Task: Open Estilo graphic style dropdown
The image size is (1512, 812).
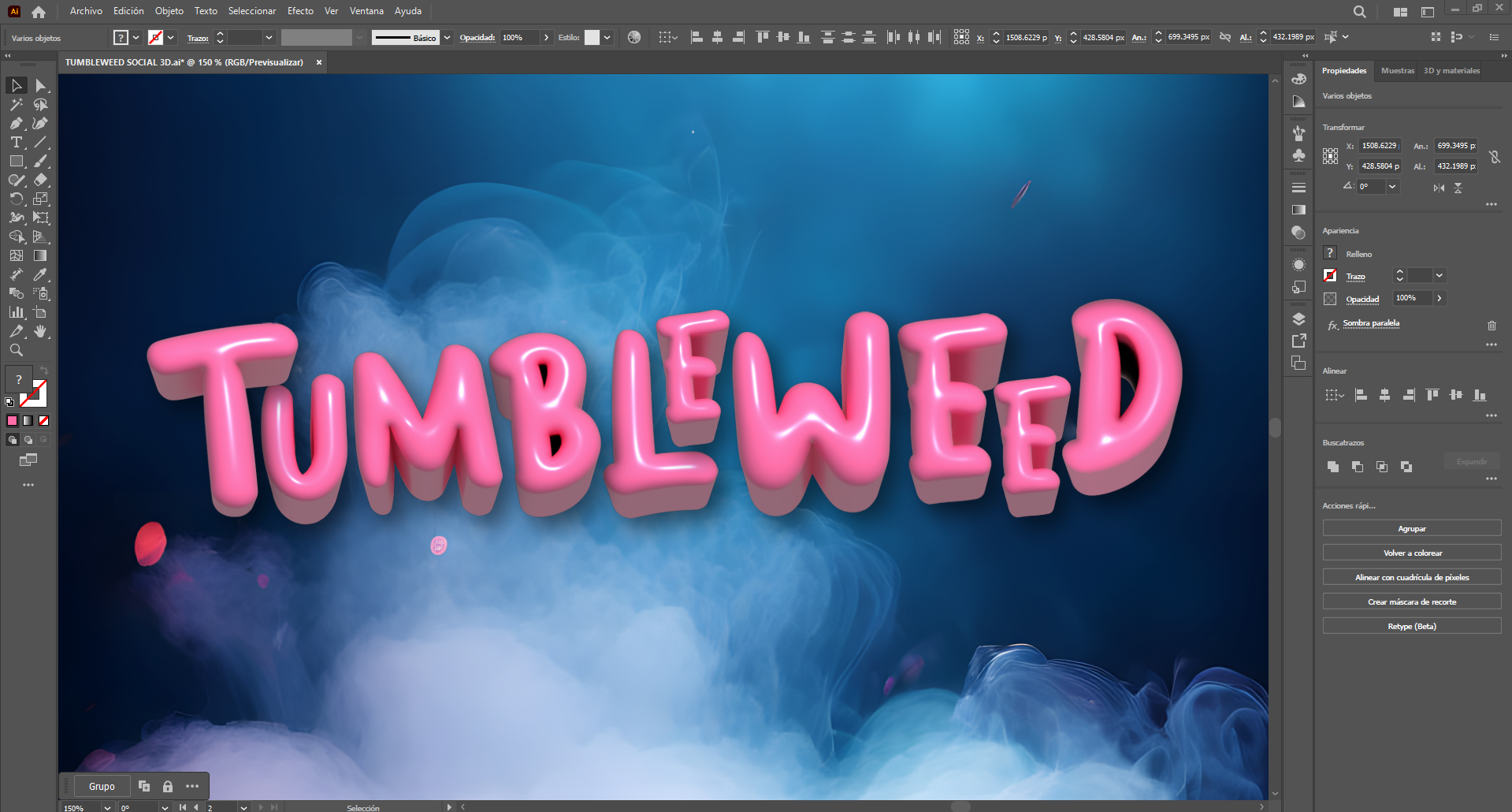Action: tap(607, 37)
